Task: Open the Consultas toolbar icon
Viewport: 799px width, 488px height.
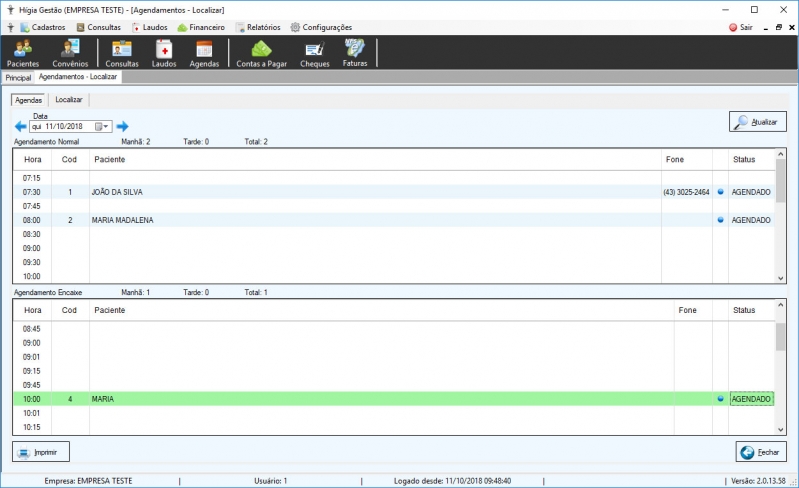Action: point(122,53)
